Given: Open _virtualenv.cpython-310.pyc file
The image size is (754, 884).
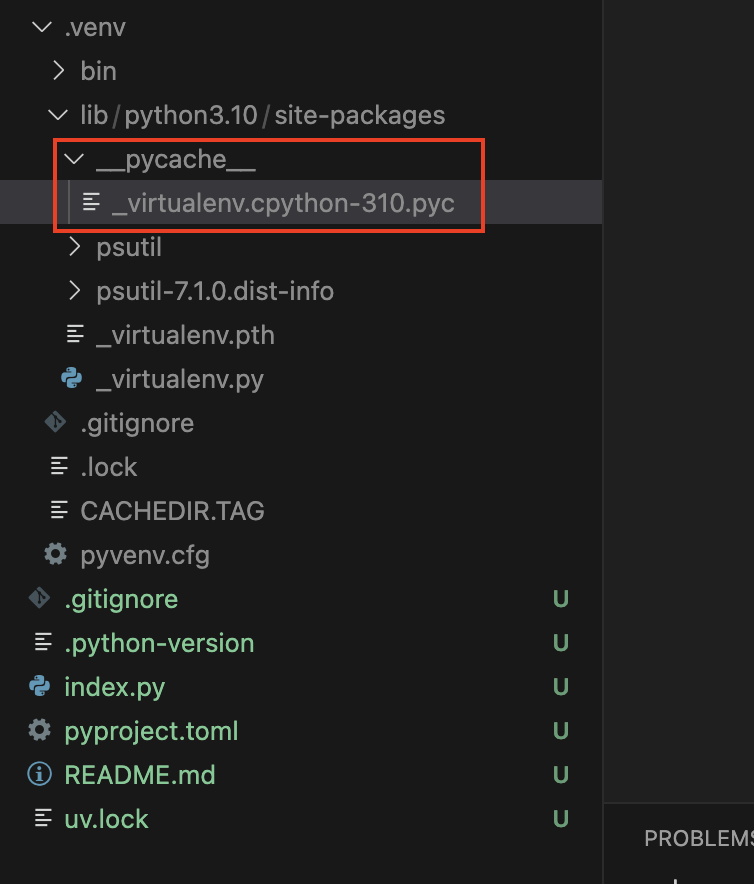Looking at the screenshot, I should tap(283, 203).
